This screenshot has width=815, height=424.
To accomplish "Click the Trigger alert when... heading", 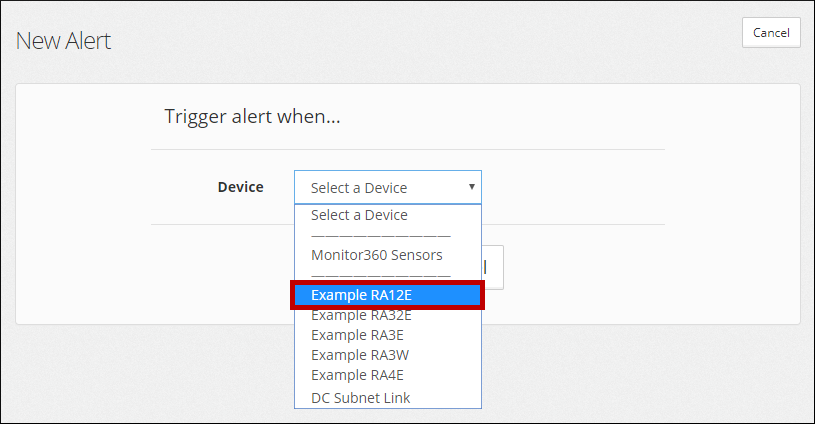I will tap(252, 117).
